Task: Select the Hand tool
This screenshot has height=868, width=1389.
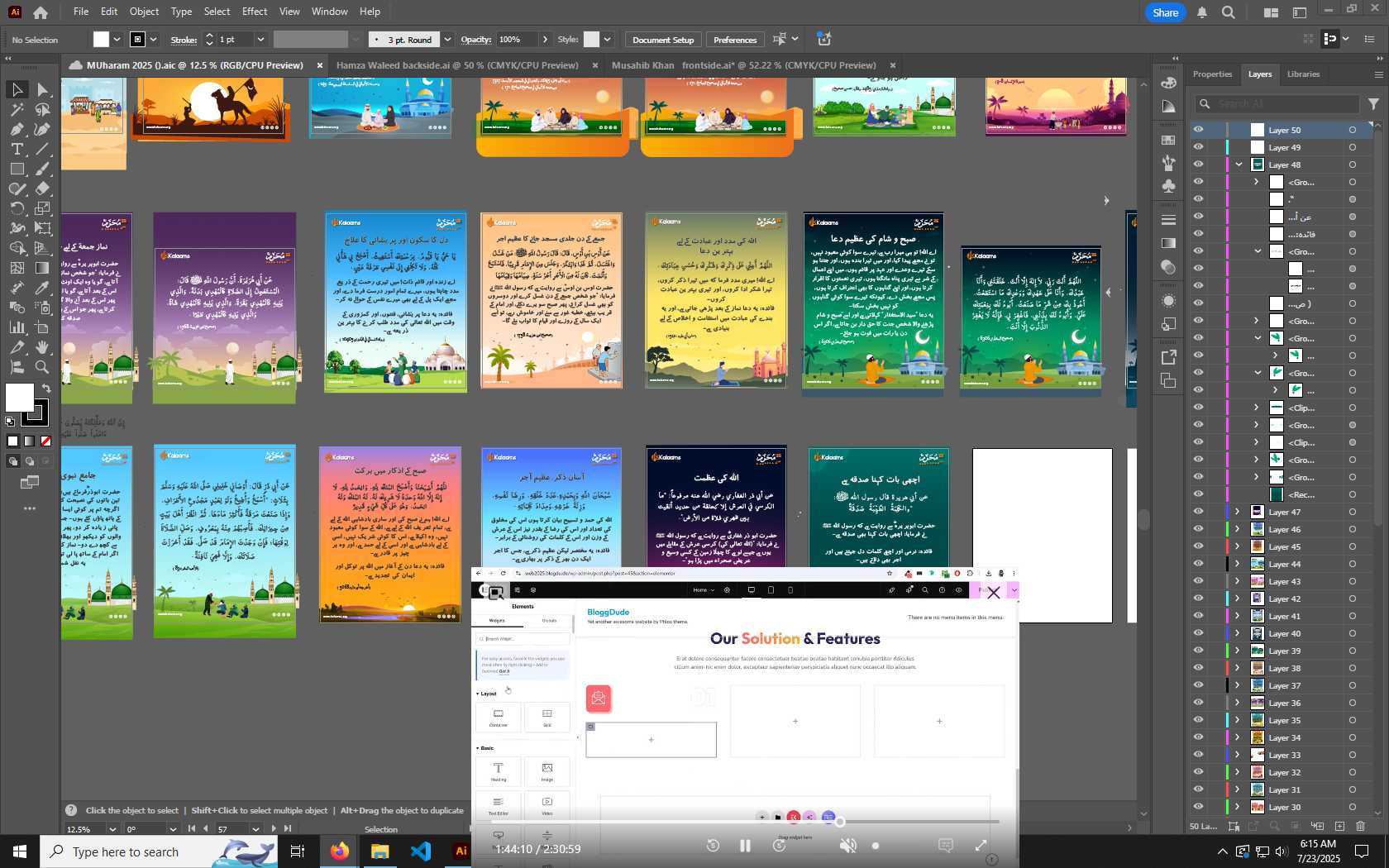Action: (43, 347)
